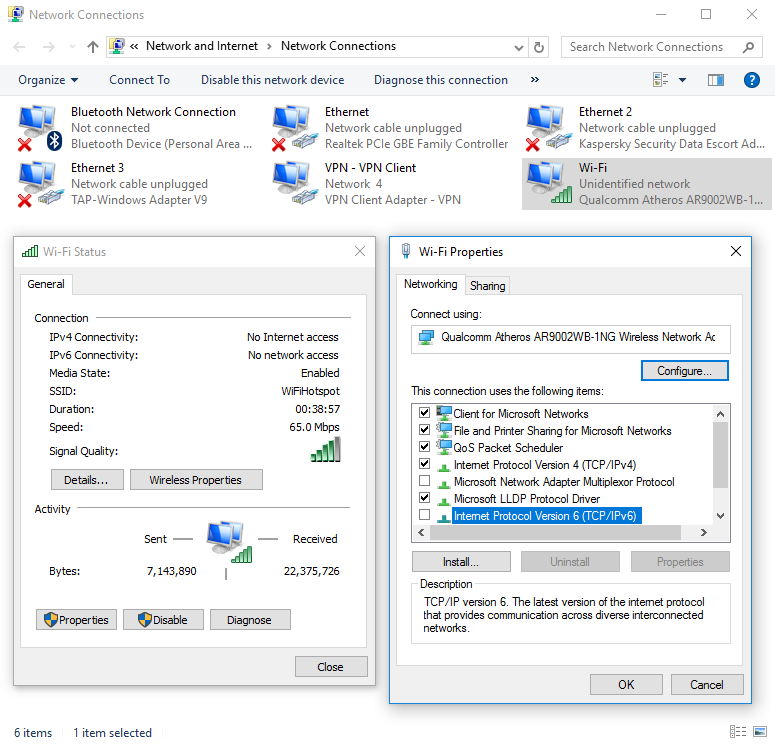This screenshot has height=744, width=775.
Task: Select the Ethernet 2 Kaspersky adapter icon
Action: (x=549, y=128)
